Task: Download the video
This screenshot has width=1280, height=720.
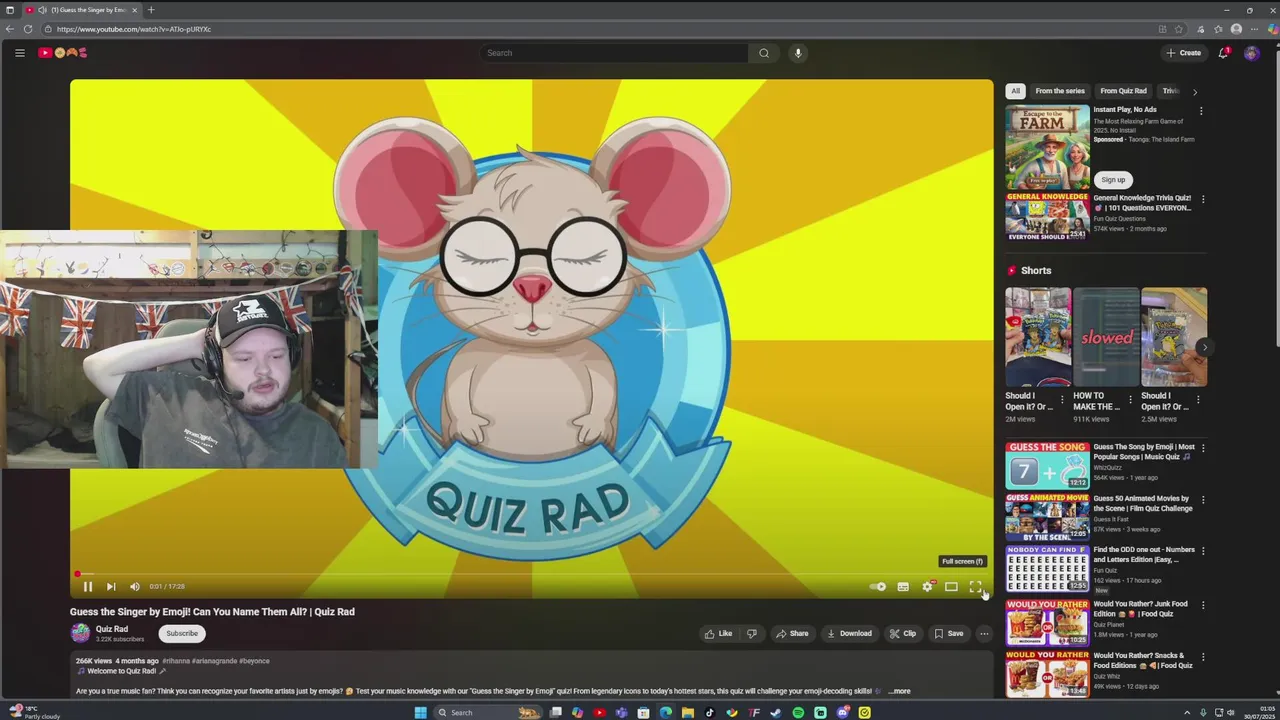Action: [x=849, y=633]
